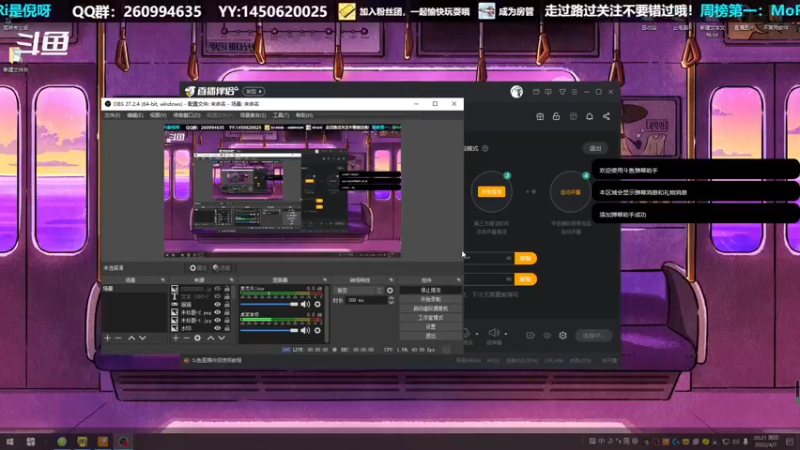
Task: Toggle the lock on the 水印 source
Action: [227, 328]
